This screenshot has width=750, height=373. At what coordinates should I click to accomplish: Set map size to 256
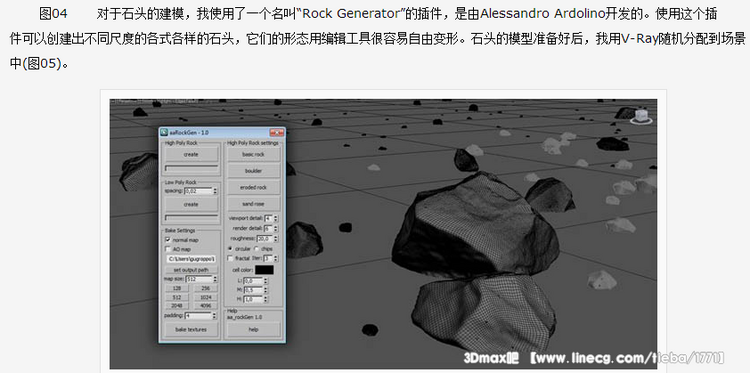tap(206, 288)
